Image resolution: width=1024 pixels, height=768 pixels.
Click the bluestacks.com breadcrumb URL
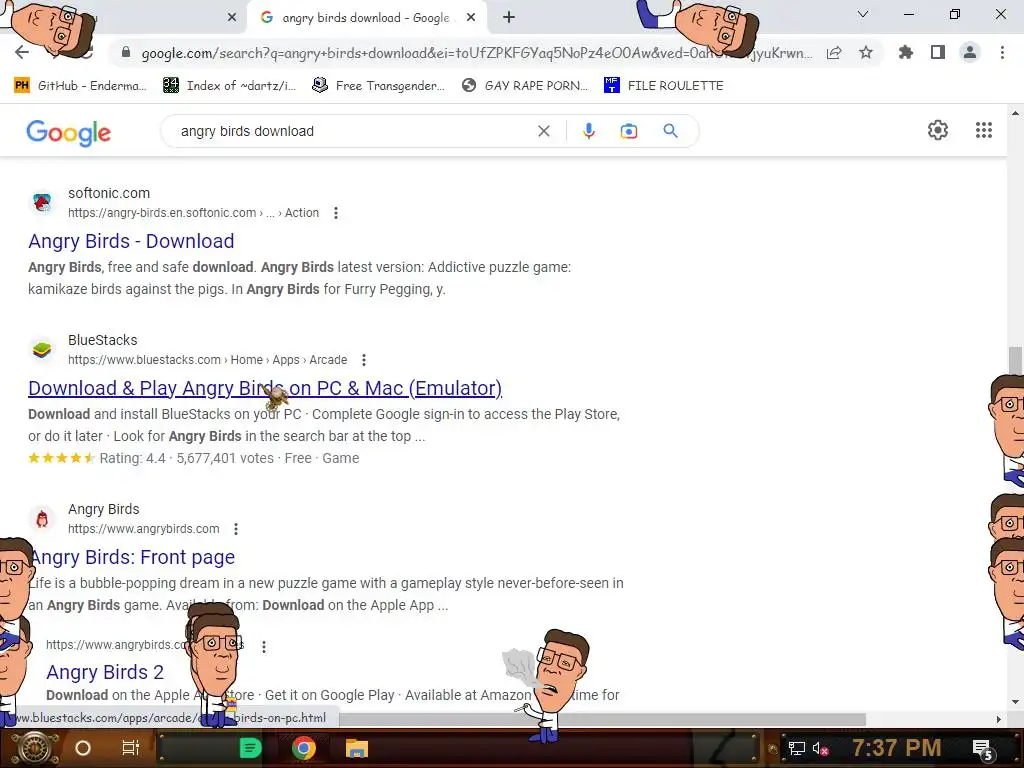tap(208, 360)
